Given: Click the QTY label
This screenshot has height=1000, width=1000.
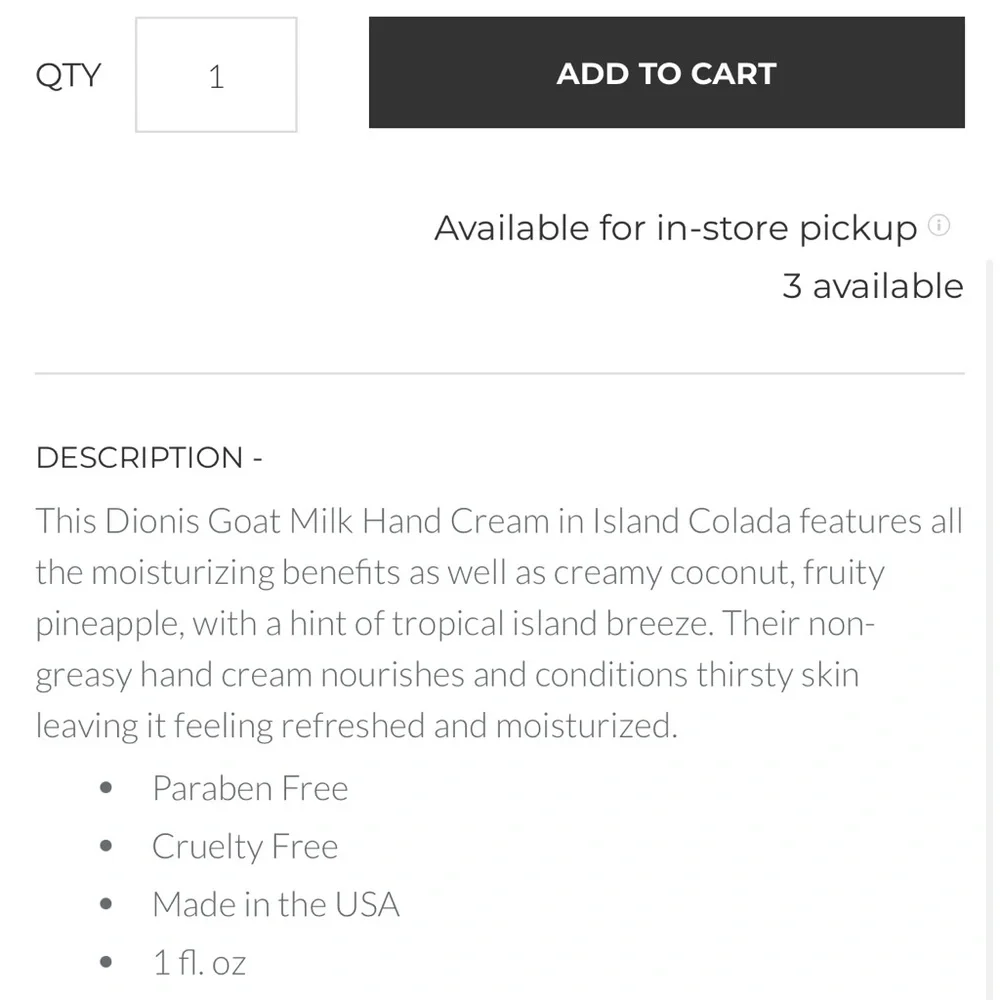Looking at the screenshot, I should [x=69, y=74].
